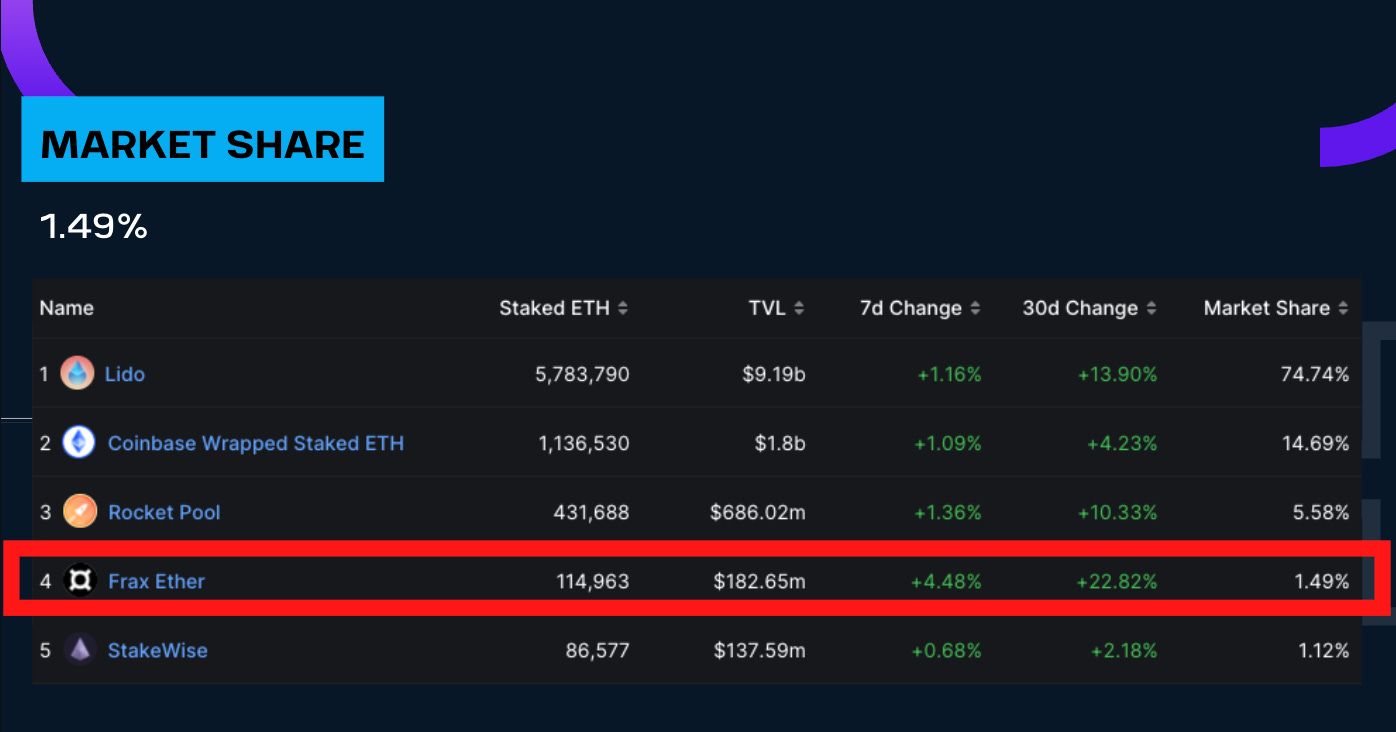Click the StakeWise logo icon
The width and height of the screenshot is (1396, 732).
tap(80, 650)
